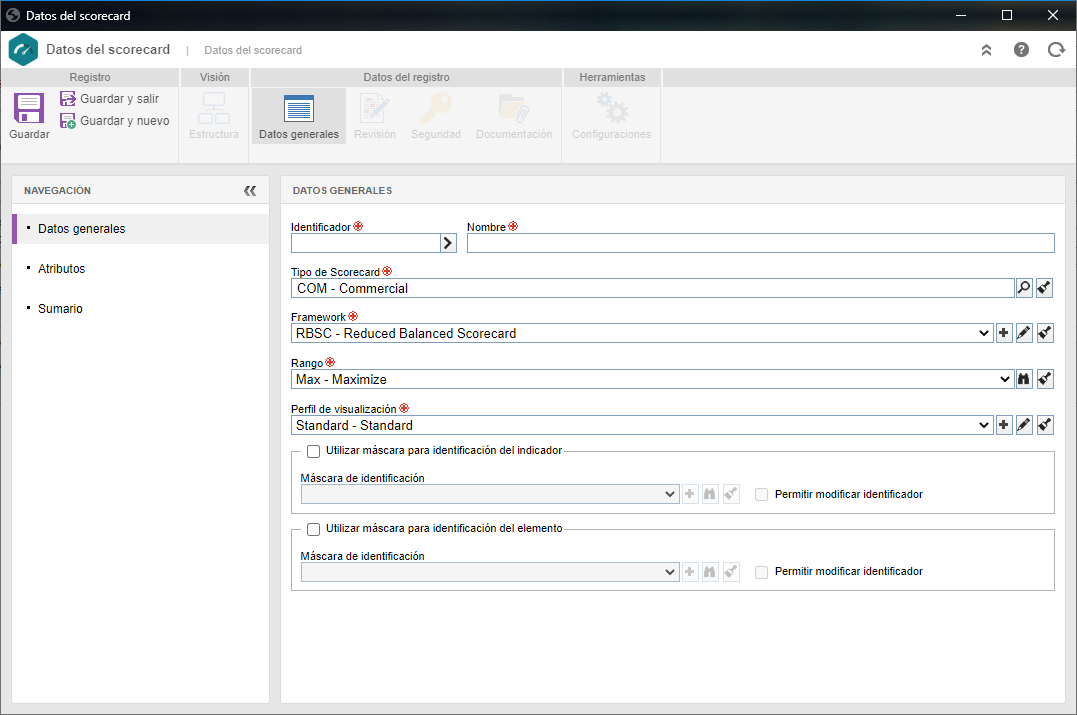Screen dimensions: 1077x715
Task: Open the Estructura view
Action: tap(214, 115)
